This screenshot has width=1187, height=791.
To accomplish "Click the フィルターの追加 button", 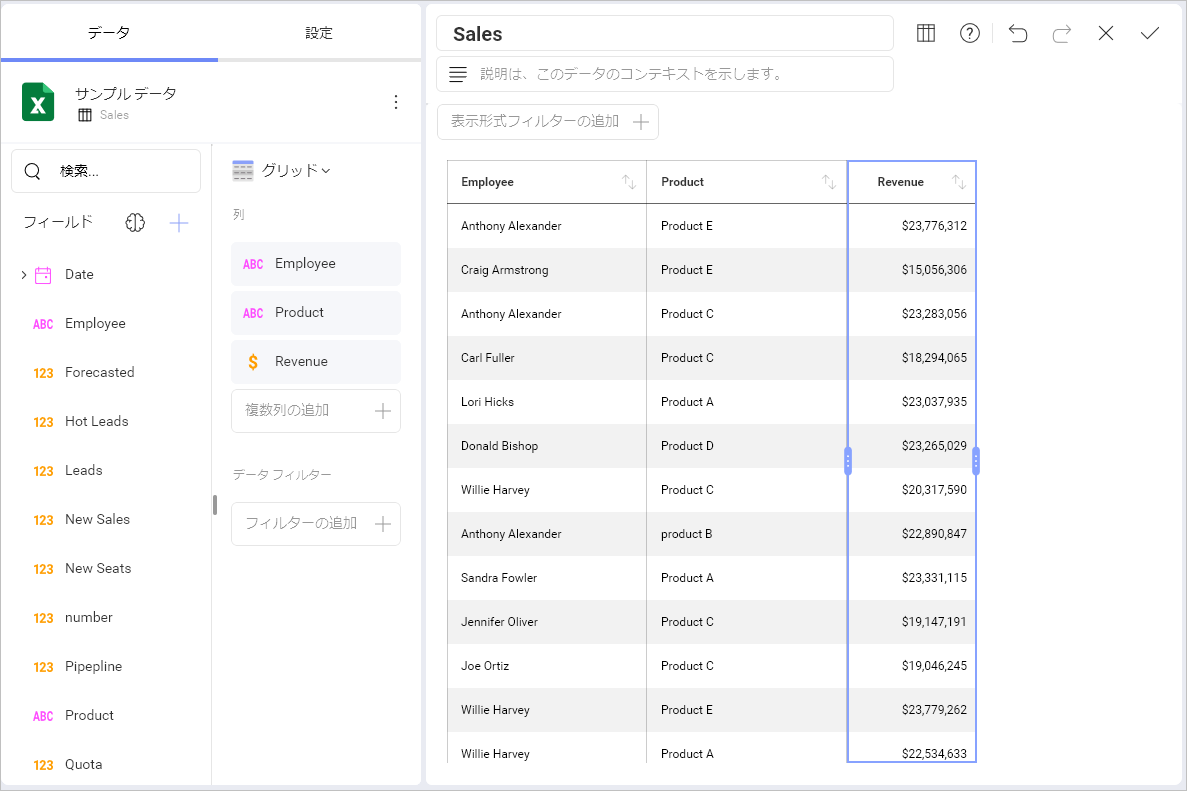I will click(316, 524).
